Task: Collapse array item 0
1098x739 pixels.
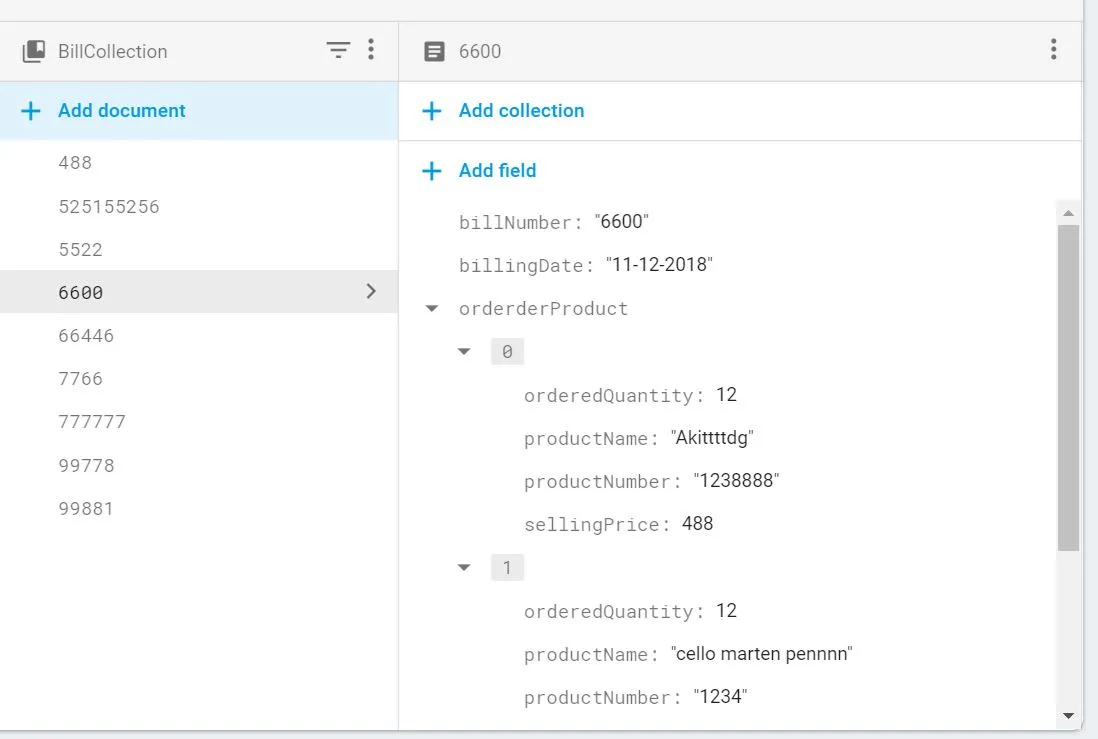Action: [x=464, y=352]
